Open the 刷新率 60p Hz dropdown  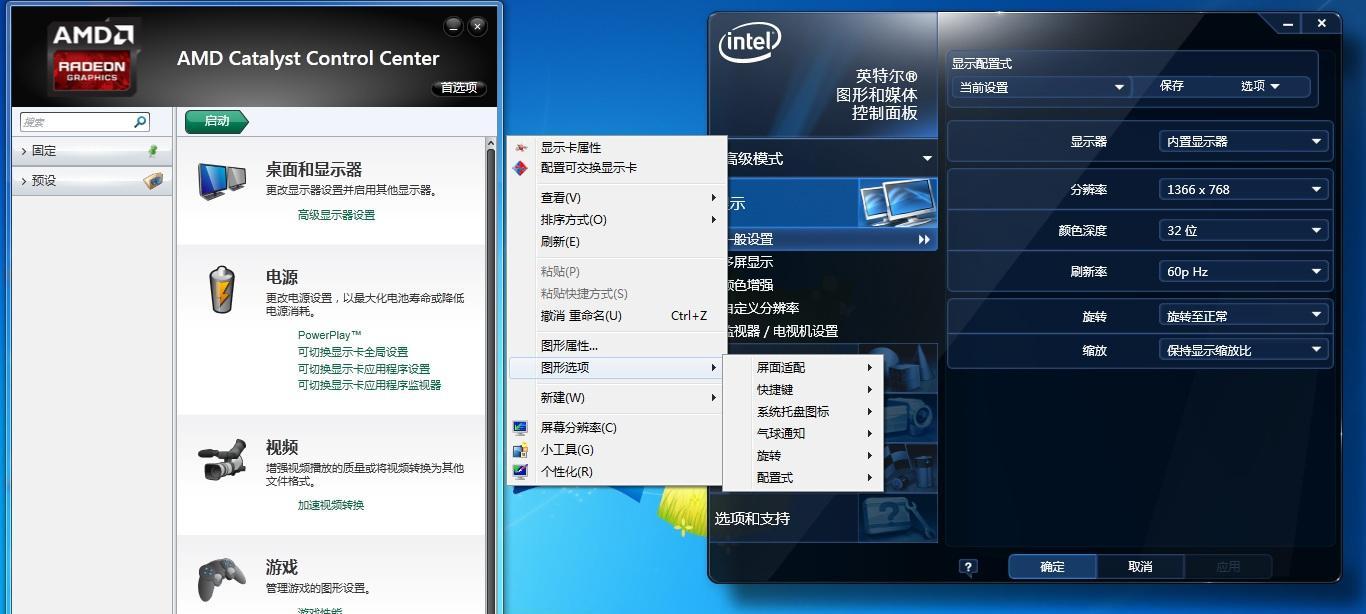[x=1243, y=271]
